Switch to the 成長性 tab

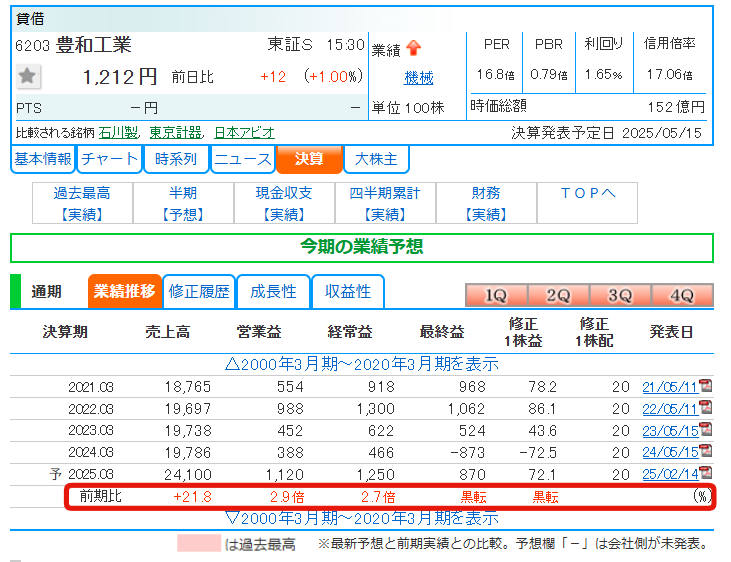click(x=273, y=292)
